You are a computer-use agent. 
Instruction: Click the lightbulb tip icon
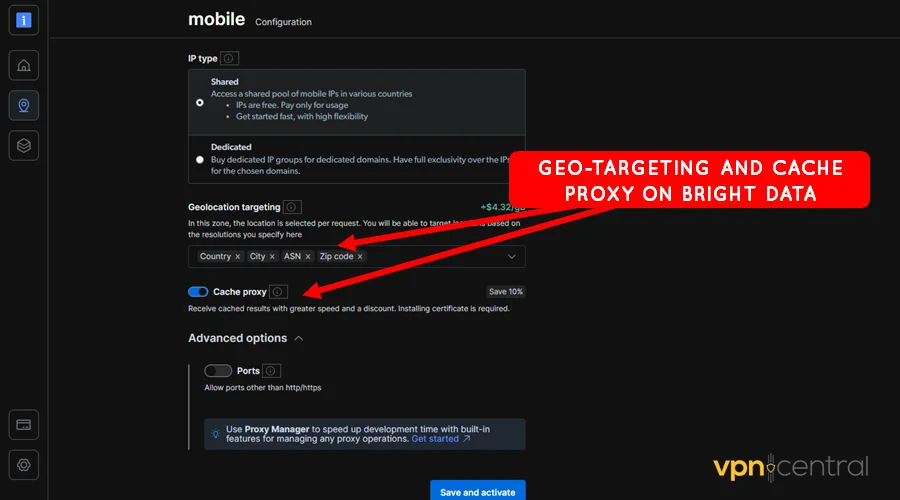point(215,434)
